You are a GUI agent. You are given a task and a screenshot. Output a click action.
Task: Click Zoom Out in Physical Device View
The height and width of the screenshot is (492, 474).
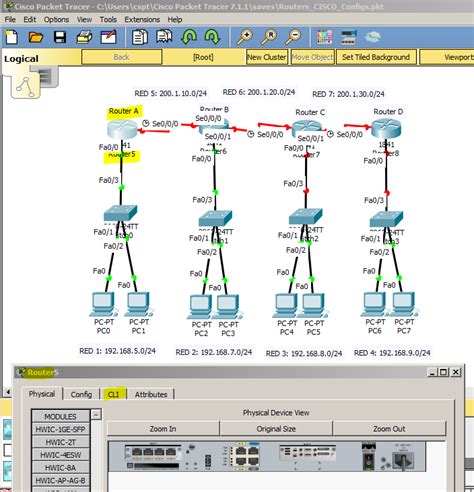389,429
